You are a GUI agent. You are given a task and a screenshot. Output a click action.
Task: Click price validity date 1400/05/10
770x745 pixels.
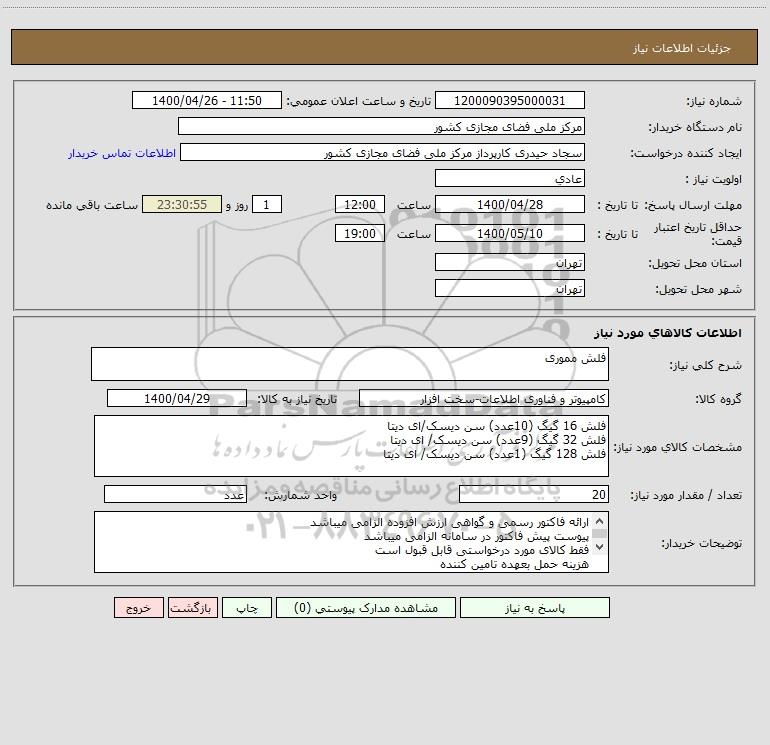(x=510, y=233)
